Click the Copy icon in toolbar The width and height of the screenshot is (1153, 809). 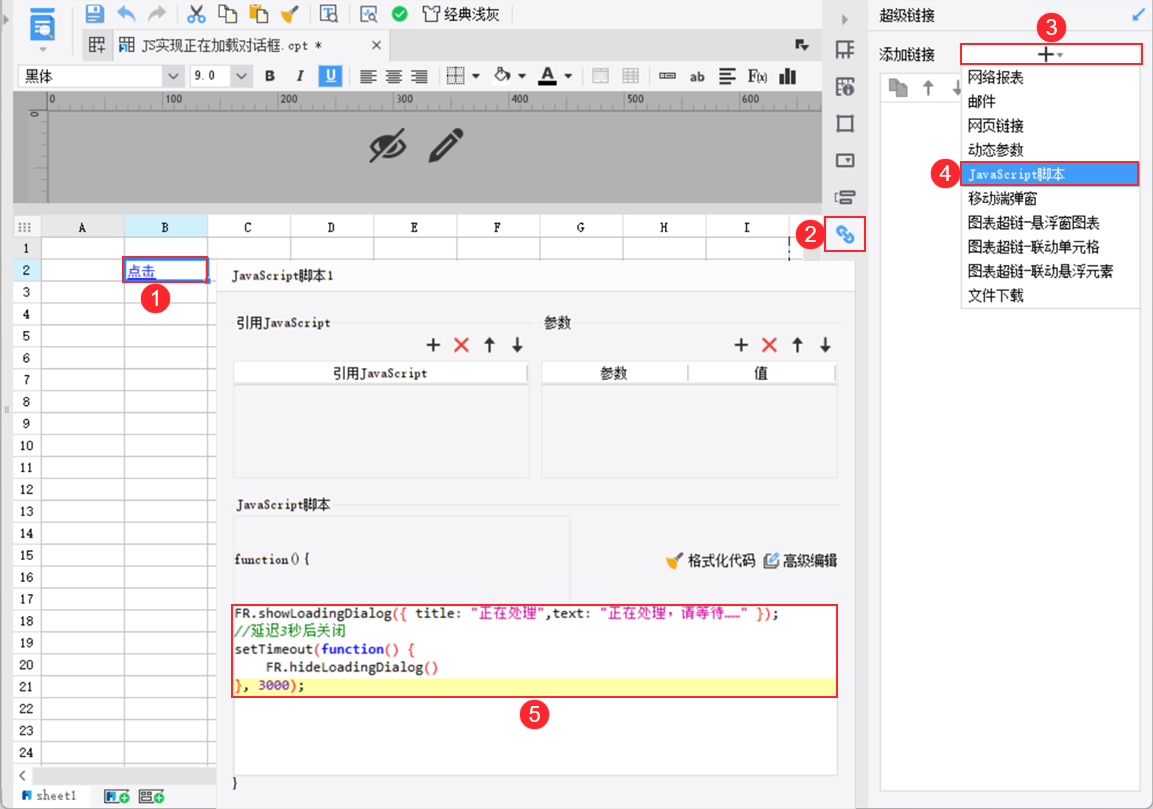[x=227, y=13]
